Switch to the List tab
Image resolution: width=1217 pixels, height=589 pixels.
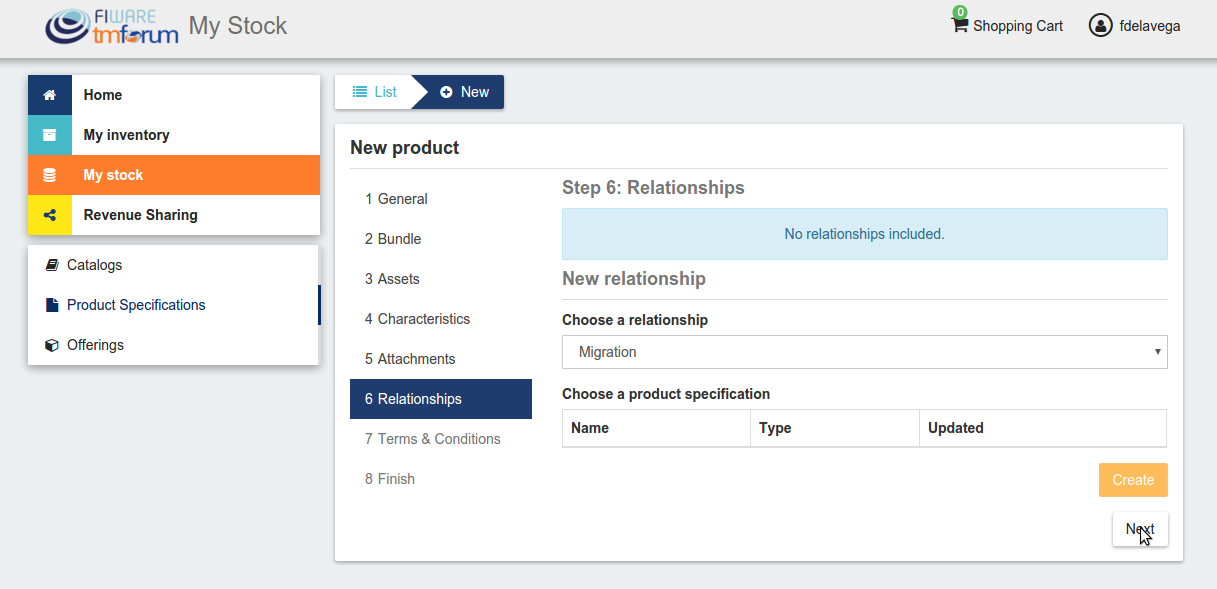374,92
